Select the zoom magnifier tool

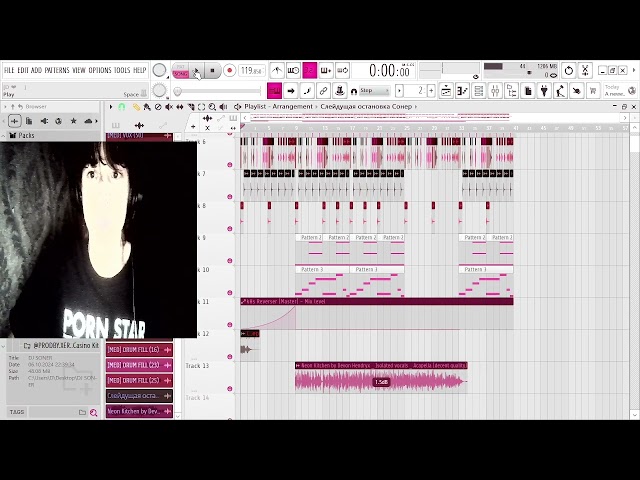click(212, 107)
